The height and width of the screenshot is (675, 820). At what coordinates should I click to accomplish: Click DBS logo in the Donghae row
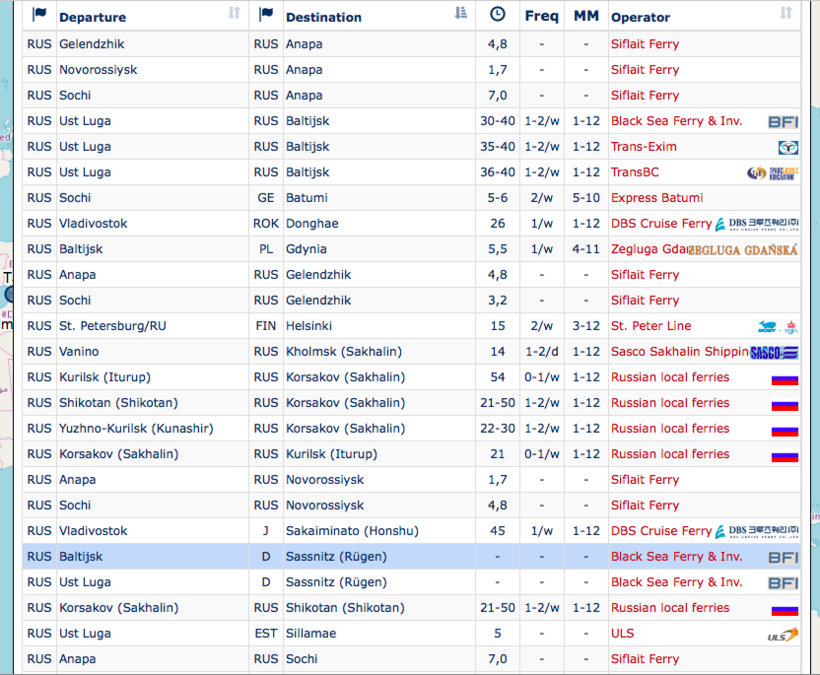tap(757, 224)
